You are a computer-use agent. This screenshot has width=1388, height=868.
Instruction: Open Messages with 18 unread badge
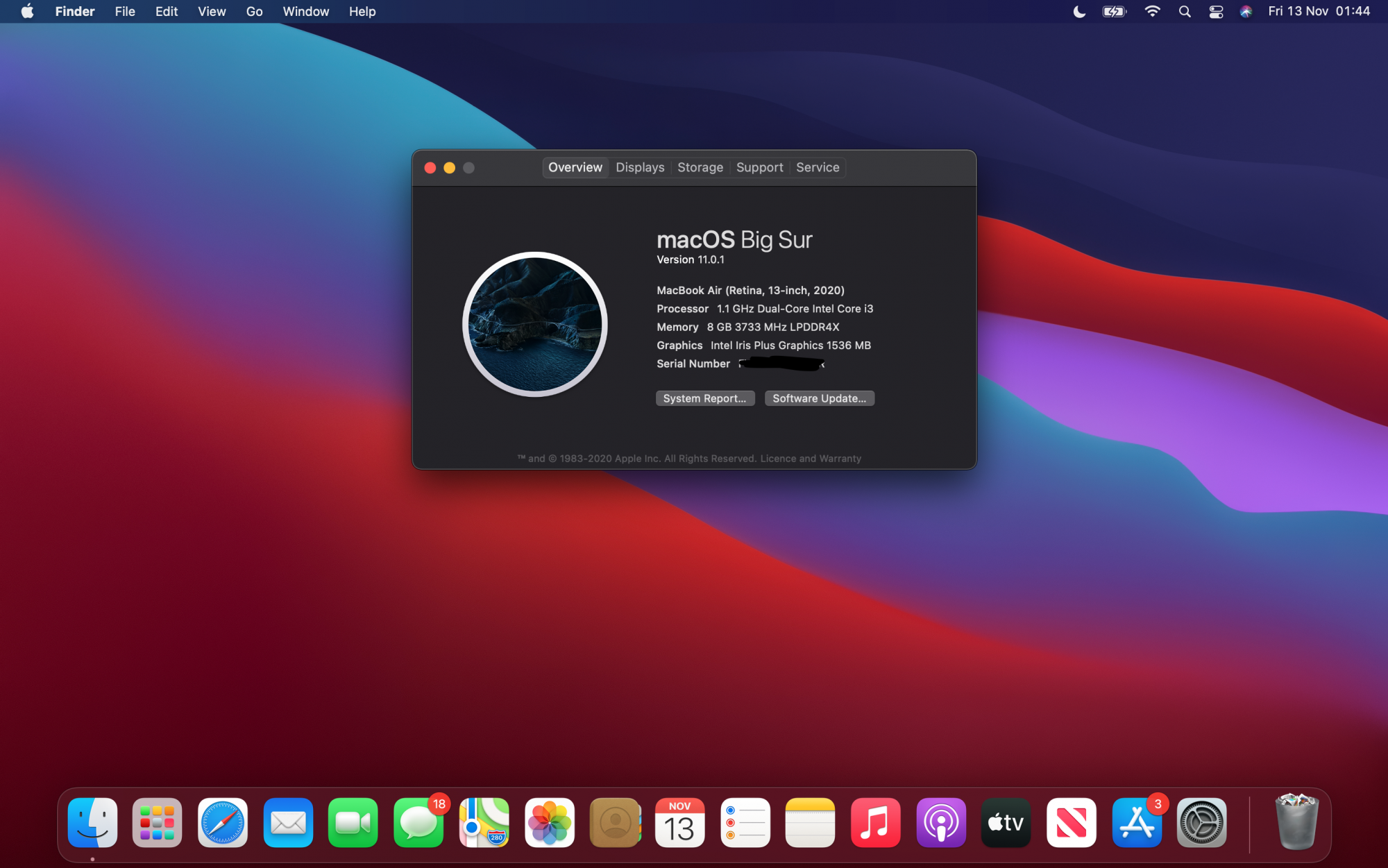point(418,823)
